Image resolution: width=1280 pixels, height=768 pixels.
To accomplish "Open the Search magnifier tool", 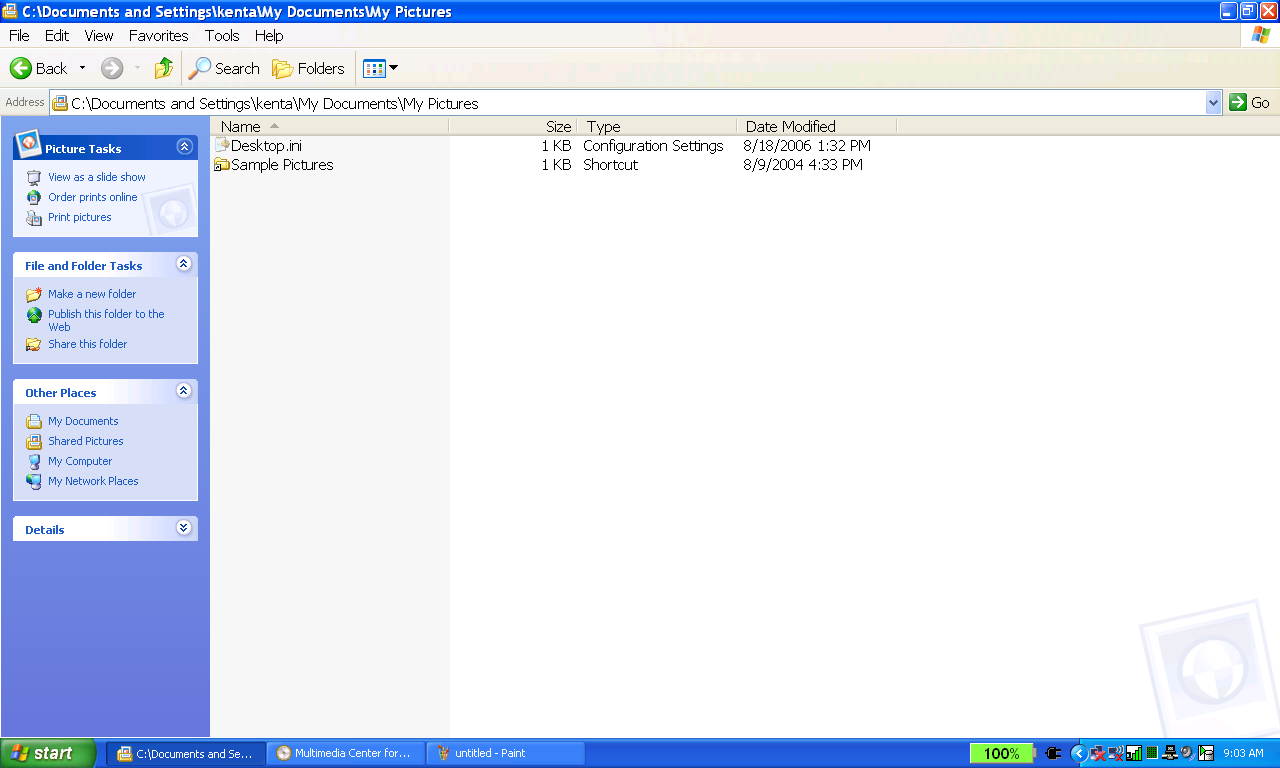I will (201, 68).
